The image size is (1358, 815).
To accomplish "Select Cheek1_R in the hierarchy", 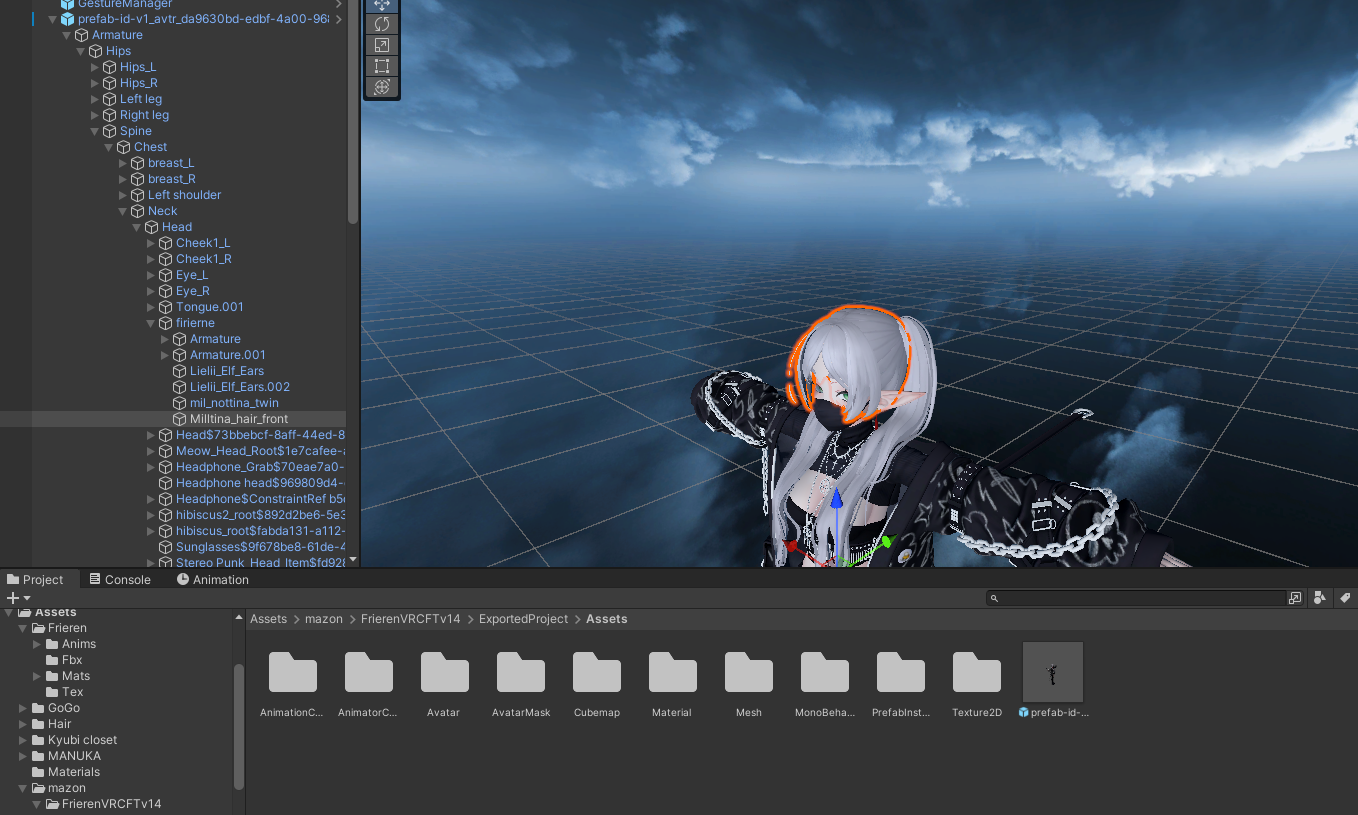I will pyautogui.click(x=203, y=259).
